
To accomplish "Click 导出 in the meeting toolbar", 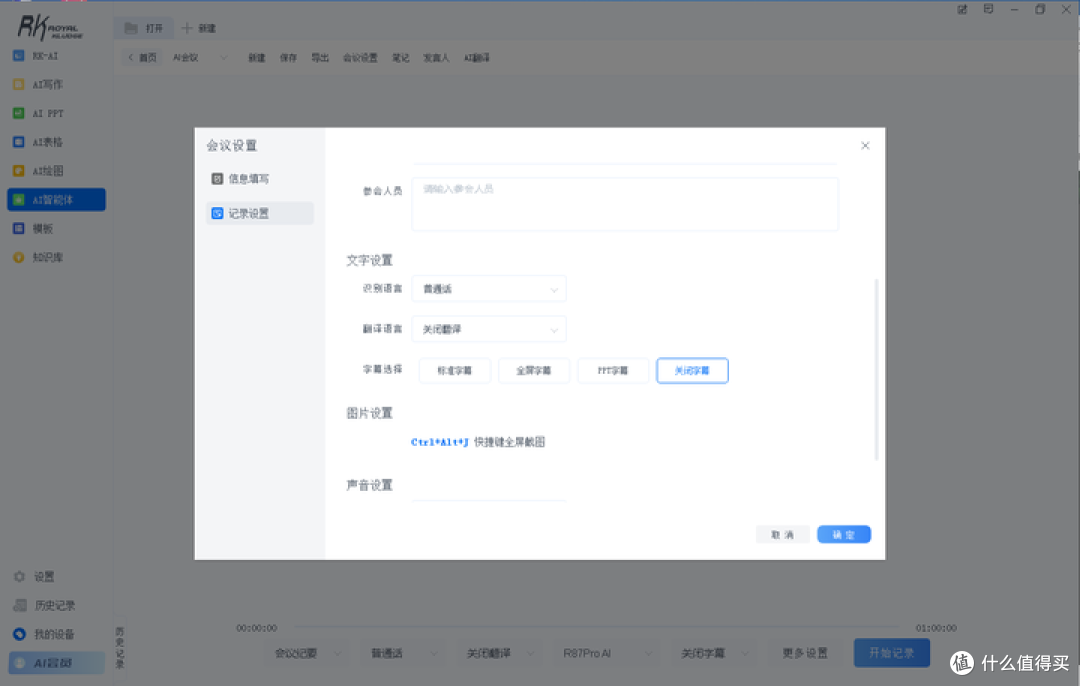I will coord(320,58).
